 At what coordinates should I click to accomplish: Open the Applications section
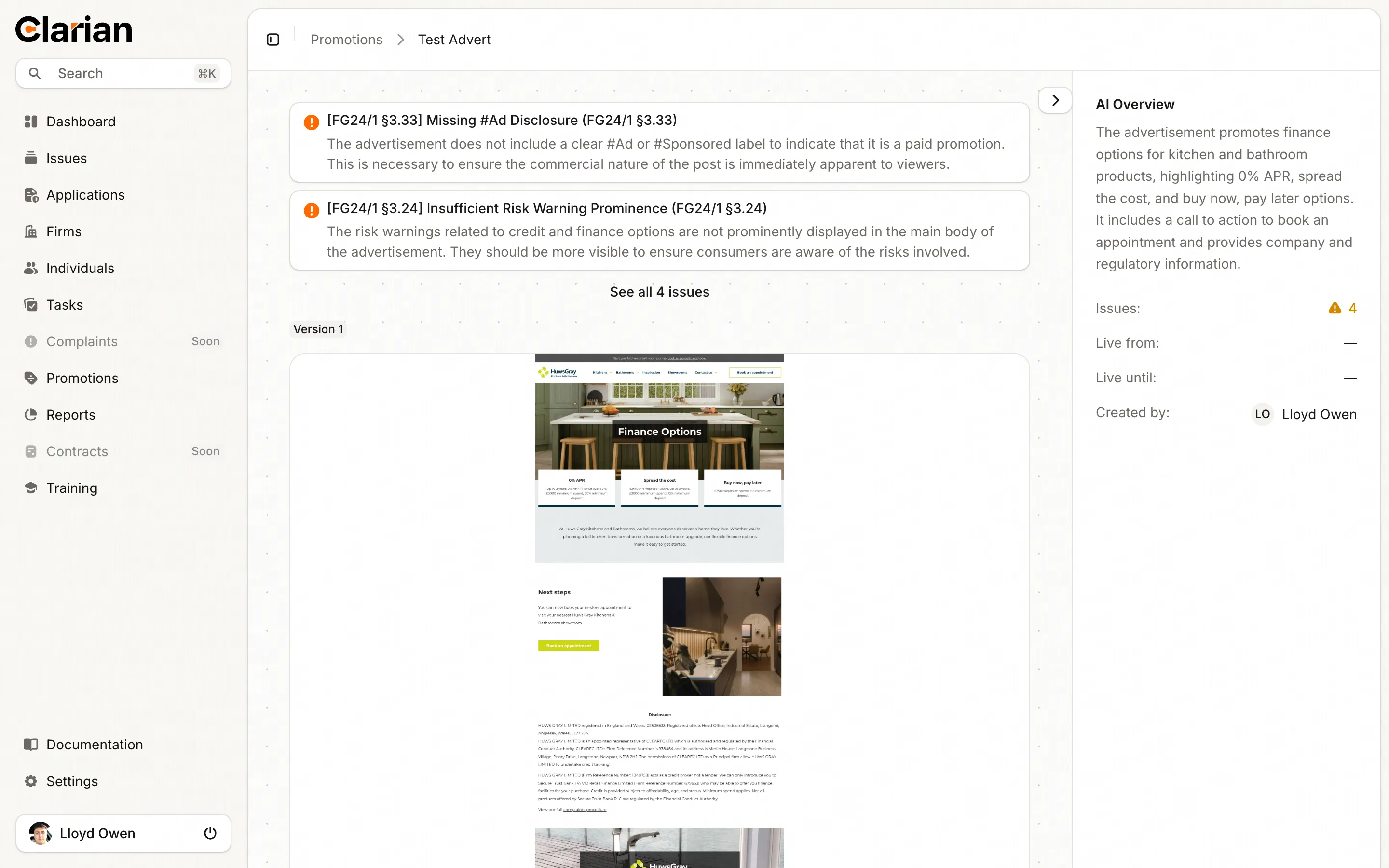85,195
